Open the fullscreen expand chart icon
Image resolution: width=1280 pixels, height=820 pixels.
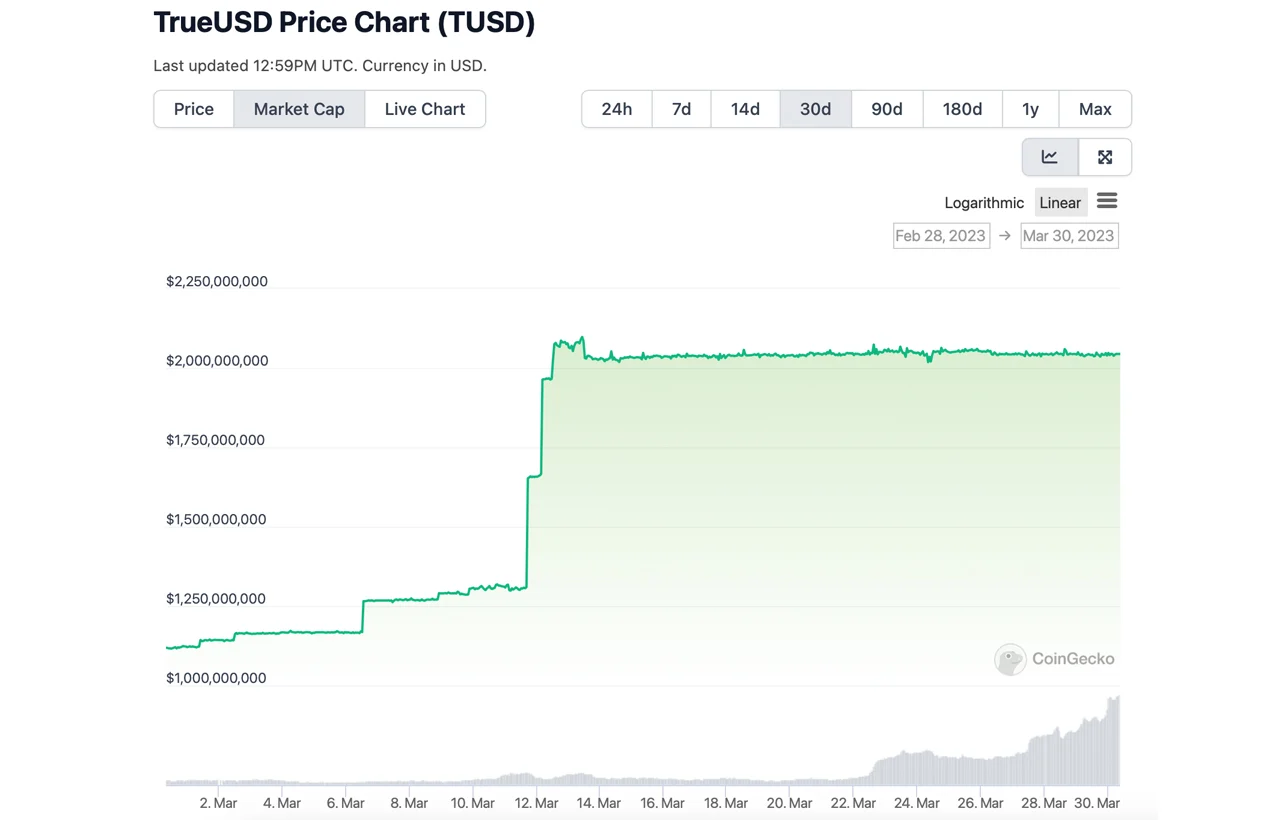(x=1105, y=157)
